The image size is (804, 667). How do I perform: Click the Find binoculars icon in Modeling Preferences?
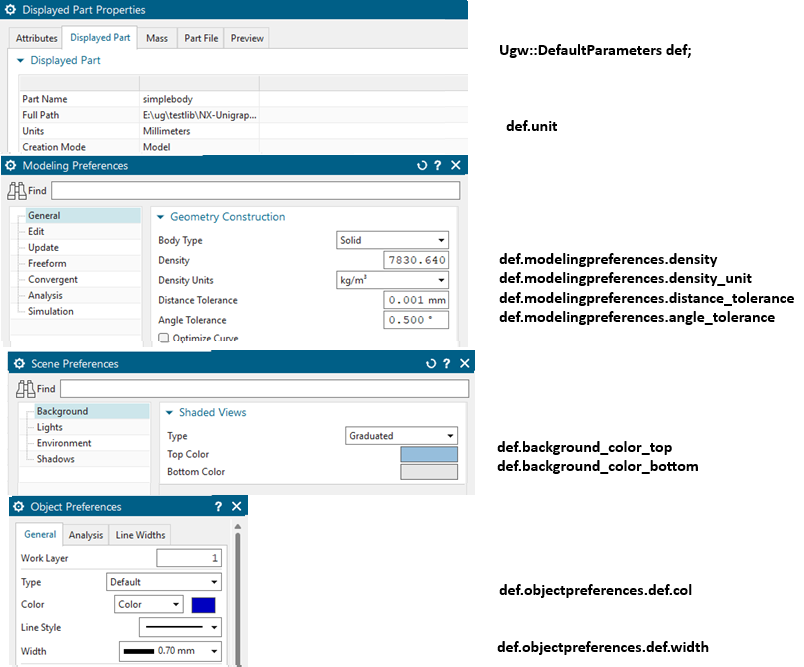point(17,190)
